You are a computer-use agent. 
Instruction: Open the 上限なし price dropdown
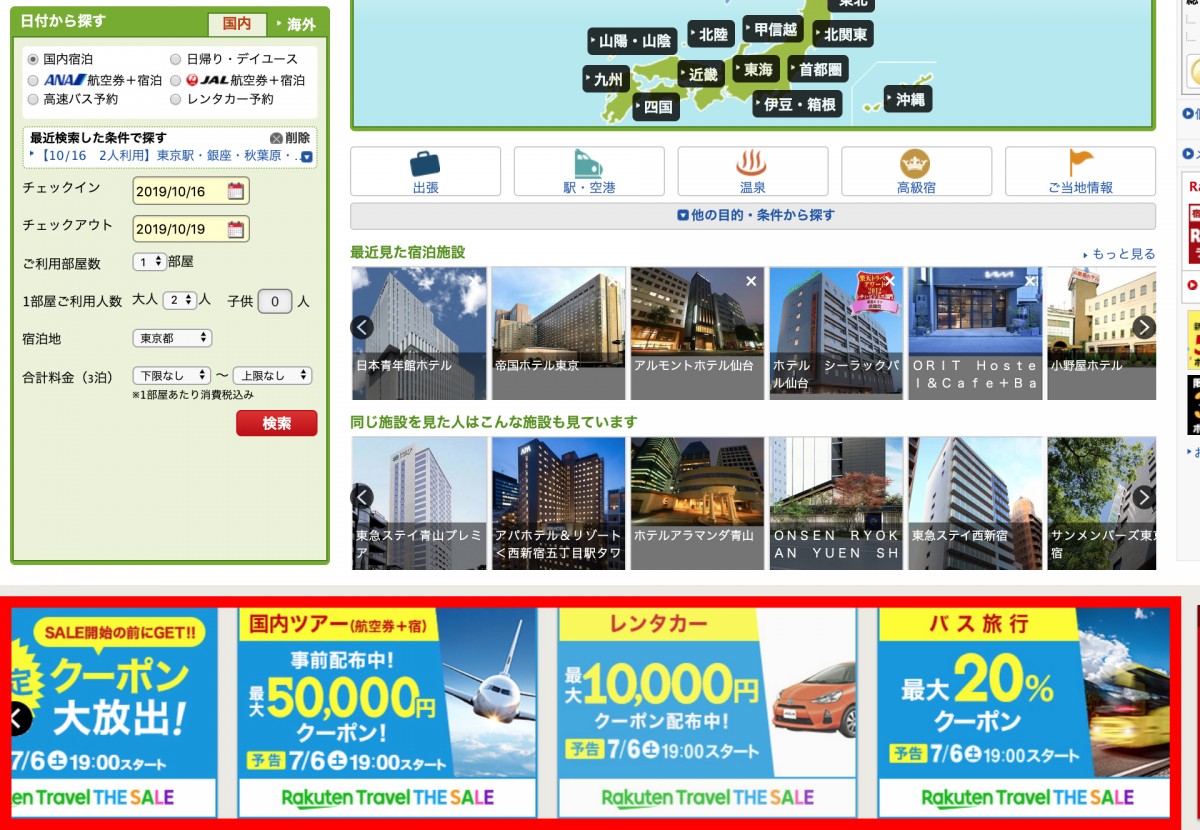[272, 376]
